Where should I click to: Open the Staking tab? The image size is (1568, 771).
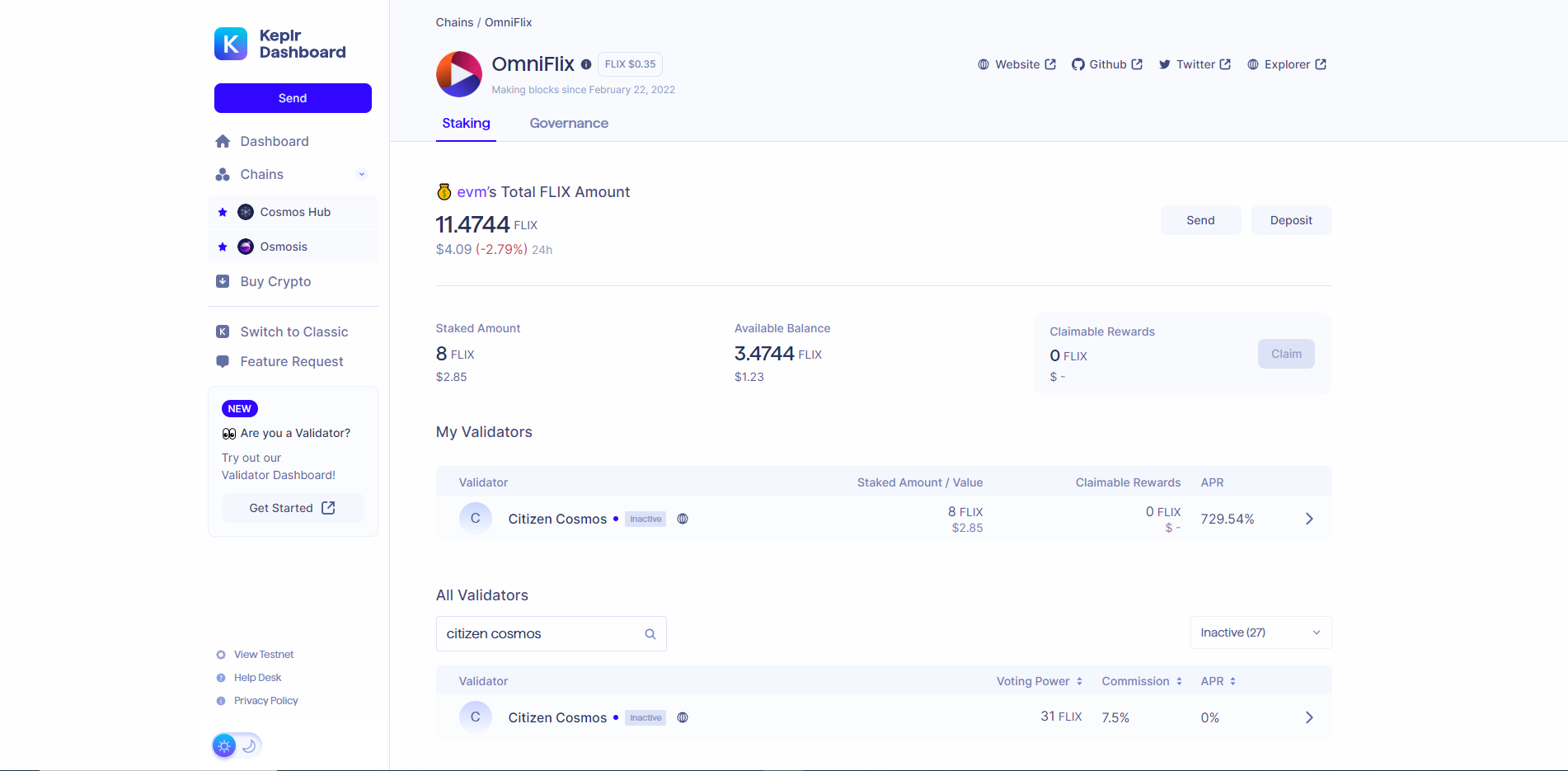(x=466, y=123)
